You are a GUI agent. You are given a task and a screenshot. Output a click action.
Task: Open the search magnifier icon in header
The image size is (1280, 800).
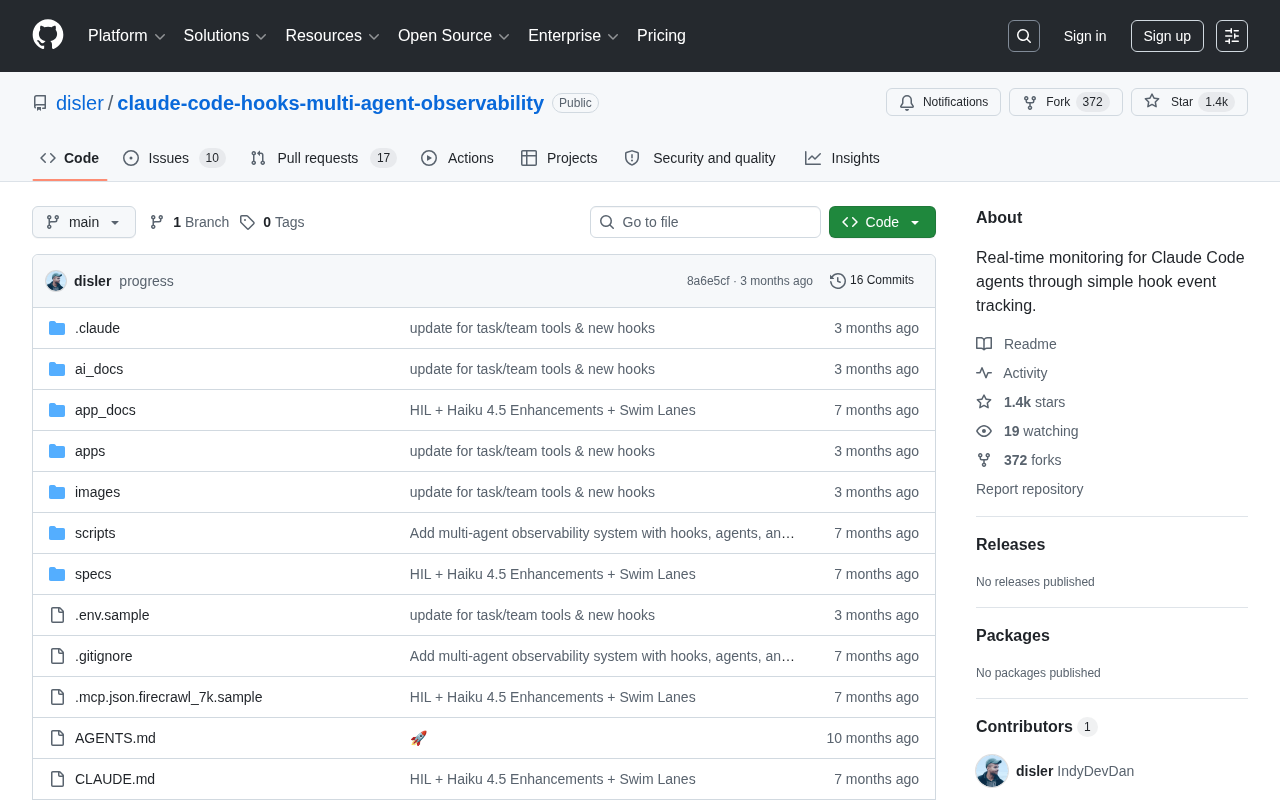click(x=1024, y=36)
